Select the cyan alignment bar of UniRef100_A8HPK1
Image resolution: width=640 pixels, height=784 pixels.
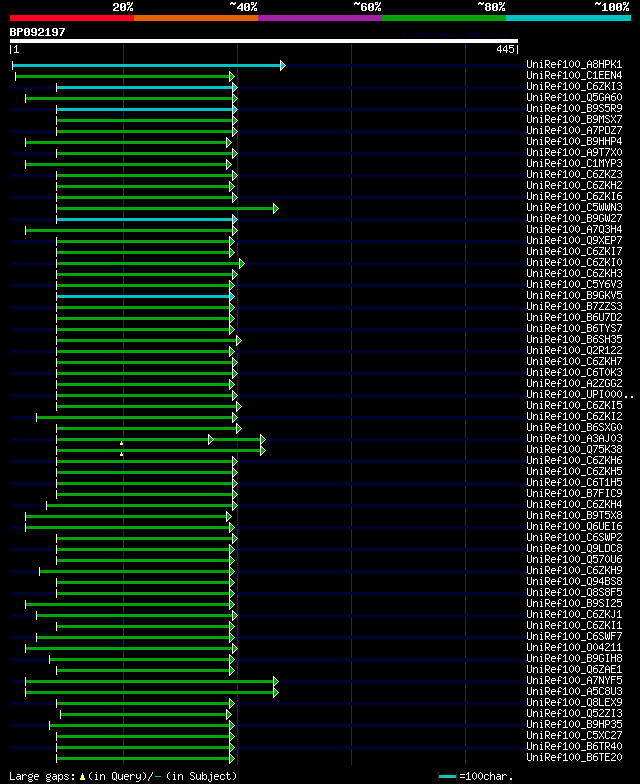149,66
